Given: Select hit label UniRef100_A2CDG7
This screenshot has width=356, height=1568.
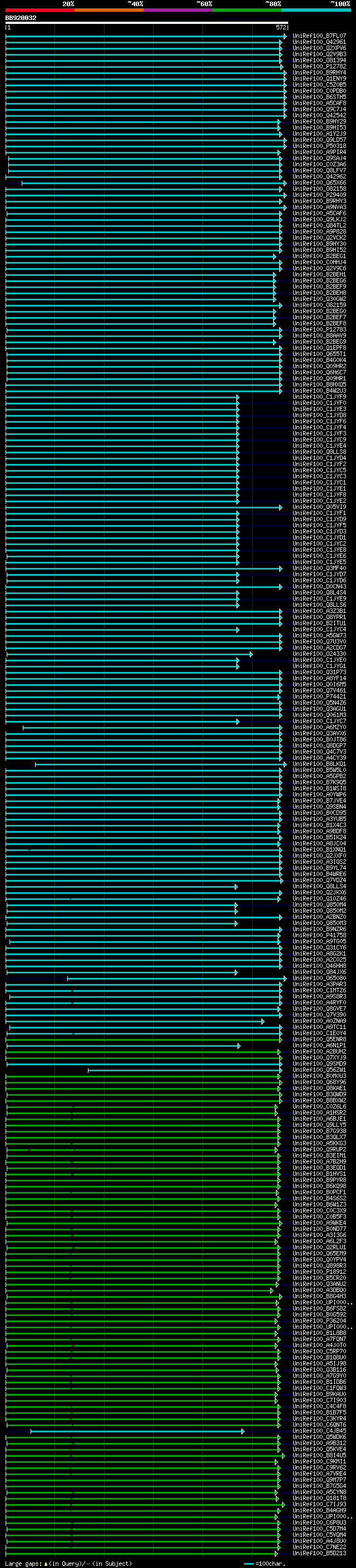Looking at the screenshot, I should pos(319,647).
